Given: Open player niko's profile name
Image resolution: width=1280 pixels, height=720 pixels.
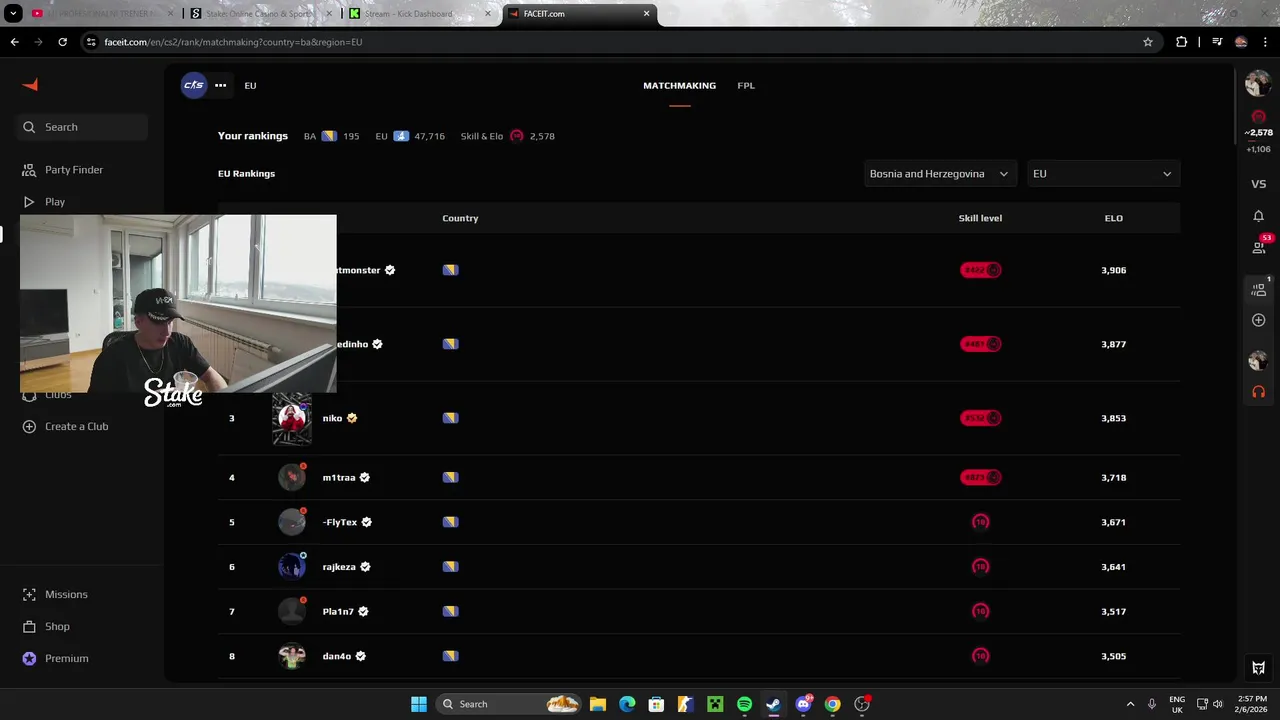Looking at the screenshot, I should pos(332,418).
